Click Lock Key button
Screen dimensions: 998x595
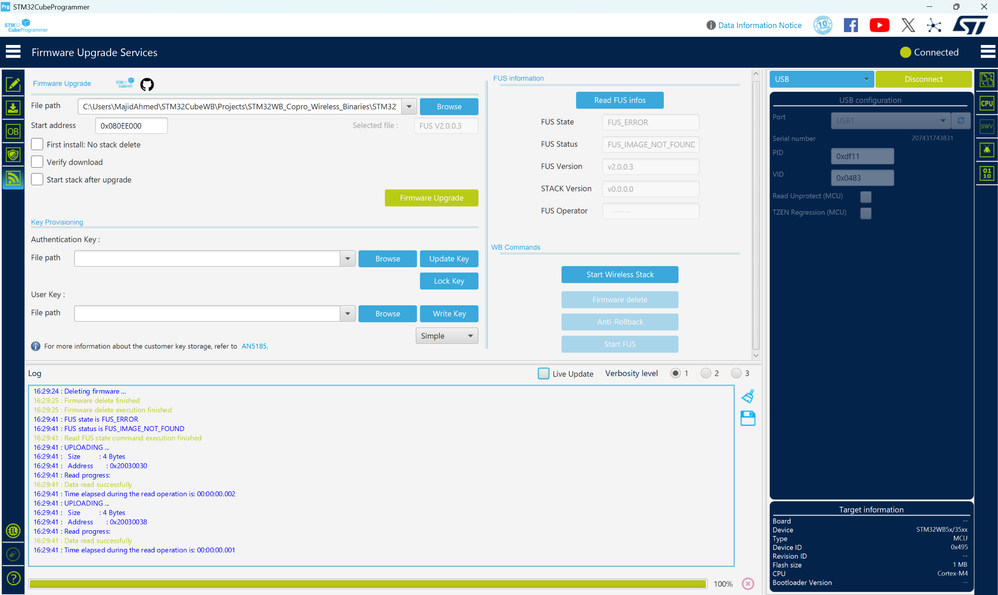[449, 281]
